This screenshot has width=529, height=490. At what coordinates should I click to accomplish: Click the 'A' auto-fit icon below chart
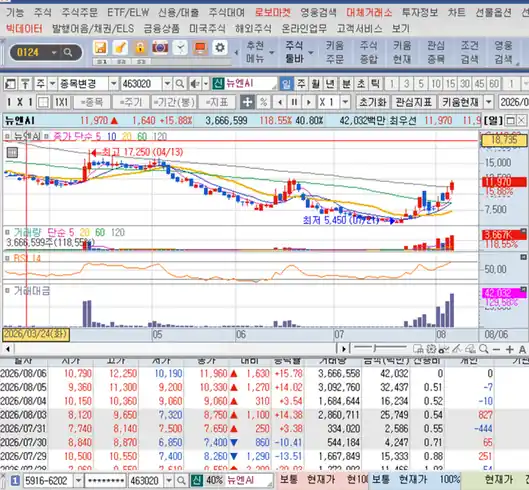coord(522,349)
